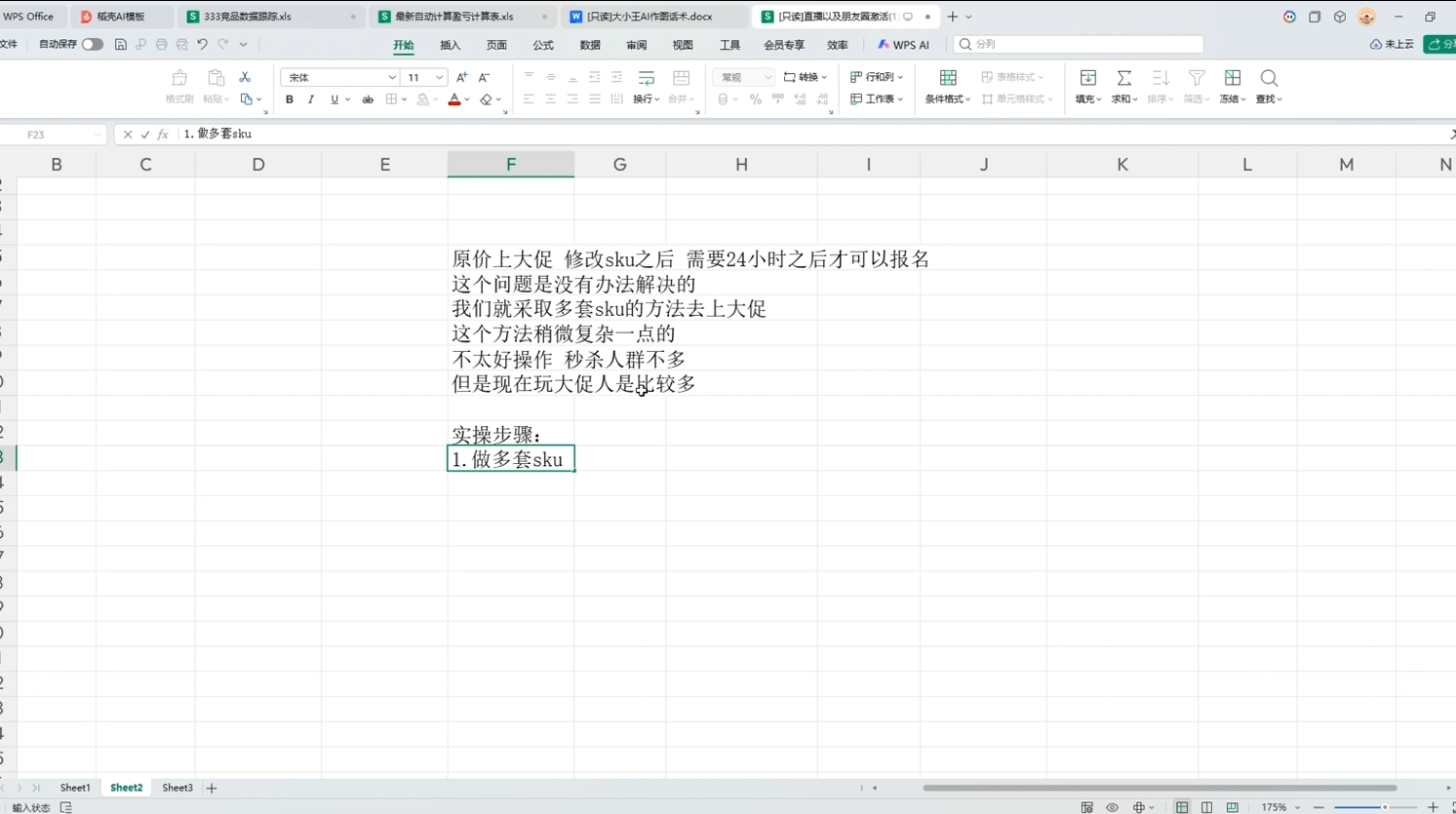Expand the 转换 convert dropdown
The height and width of the screenshot is (814, 1456).
tap(806, 77)
